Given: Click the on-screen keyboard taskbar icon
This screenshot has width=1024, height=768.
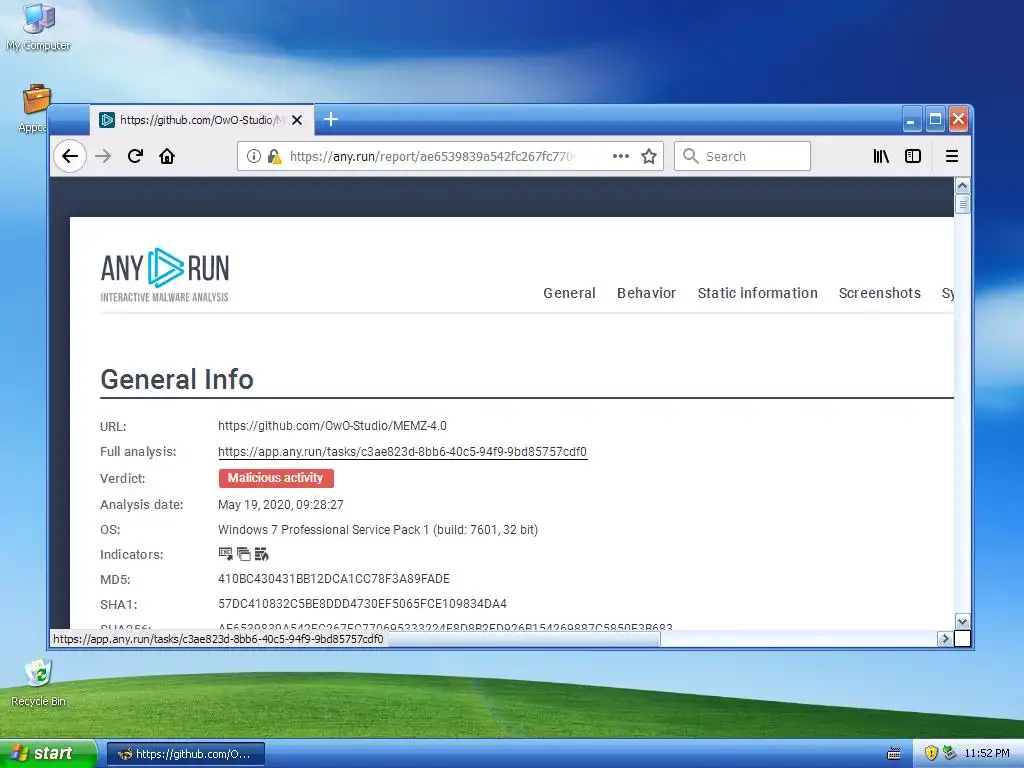Looking at the screenshot, I should click(x=894, y=754).
